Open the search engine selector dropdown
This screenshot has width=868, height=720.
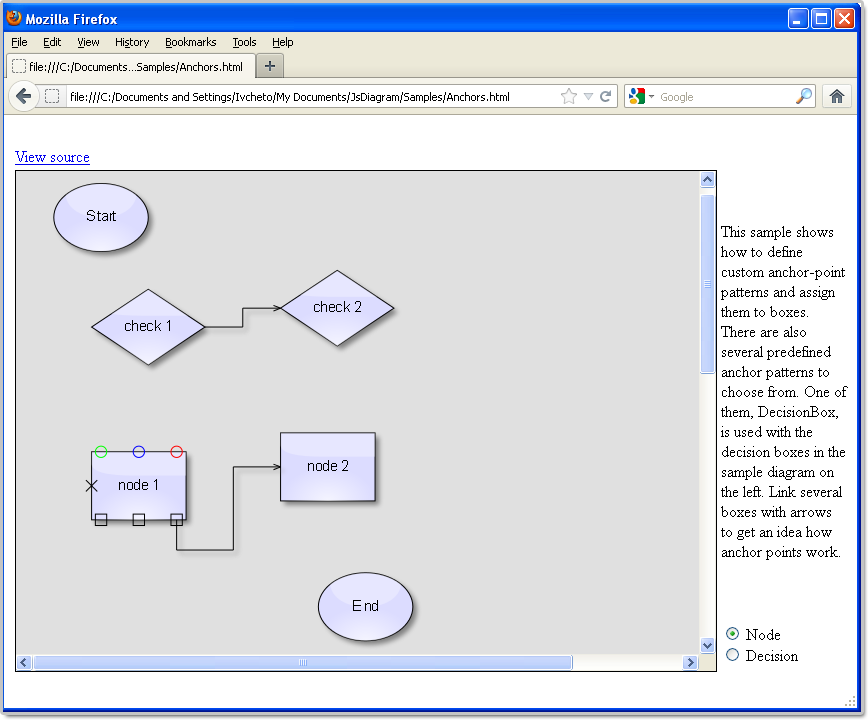642,97
